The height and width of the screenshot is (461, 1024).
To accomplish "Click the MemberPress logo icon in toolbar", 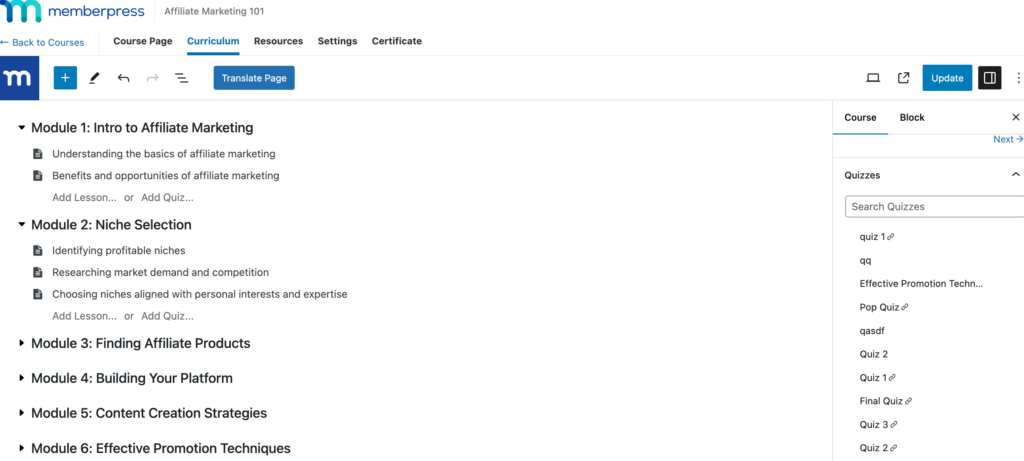I will [19, 78].
